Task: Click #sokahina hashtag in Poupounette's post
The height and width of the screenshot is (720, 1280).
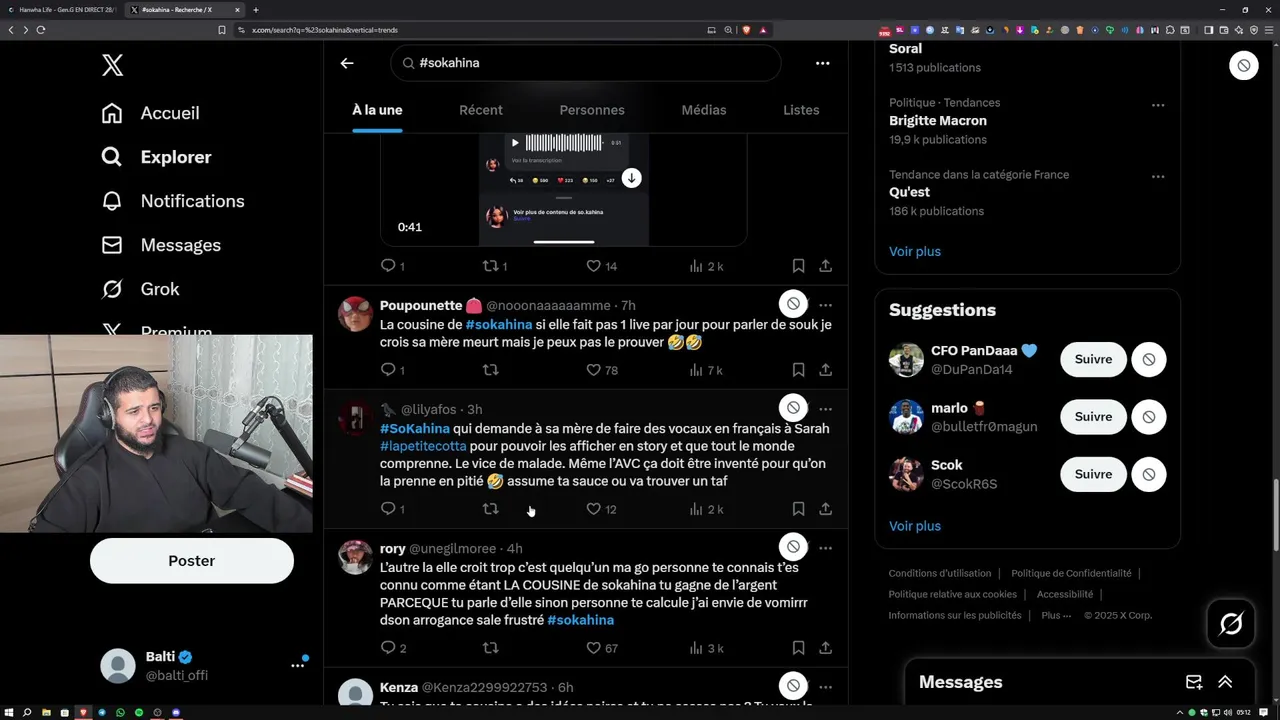Action: click(499, 325)
